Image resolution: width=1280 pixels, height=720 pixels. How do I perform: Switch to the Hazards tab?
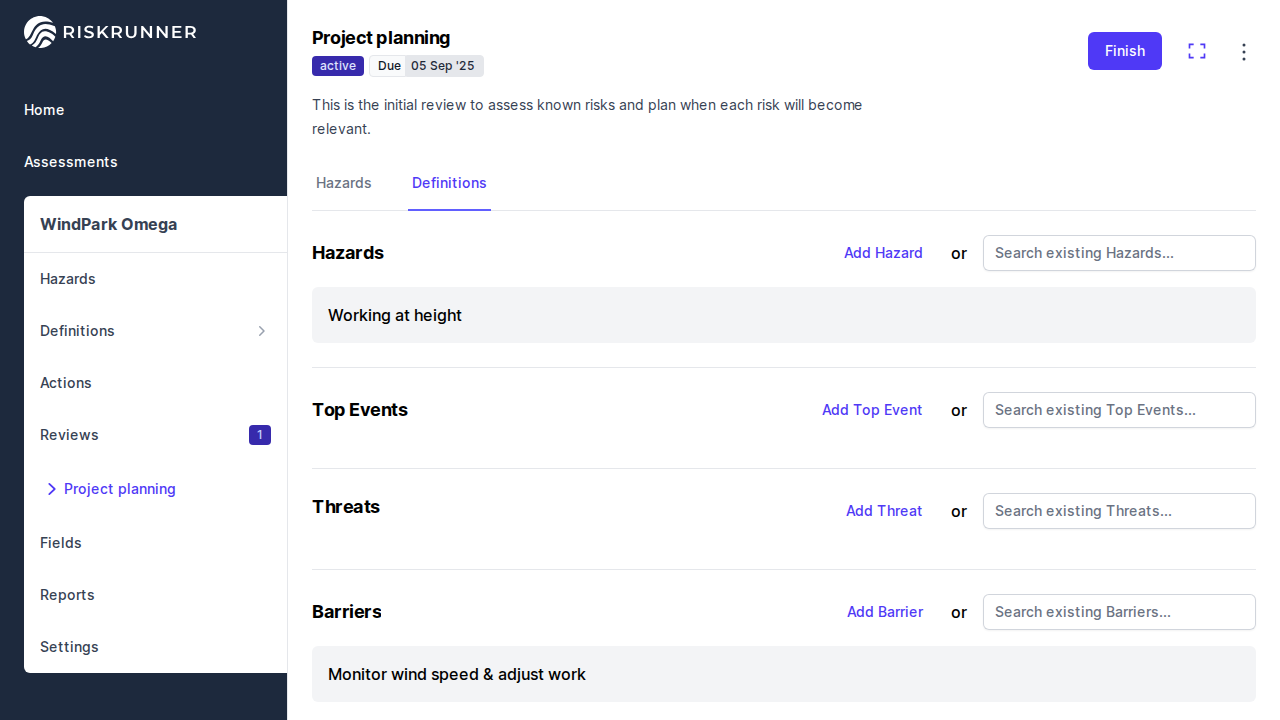(x=344, y=183)
